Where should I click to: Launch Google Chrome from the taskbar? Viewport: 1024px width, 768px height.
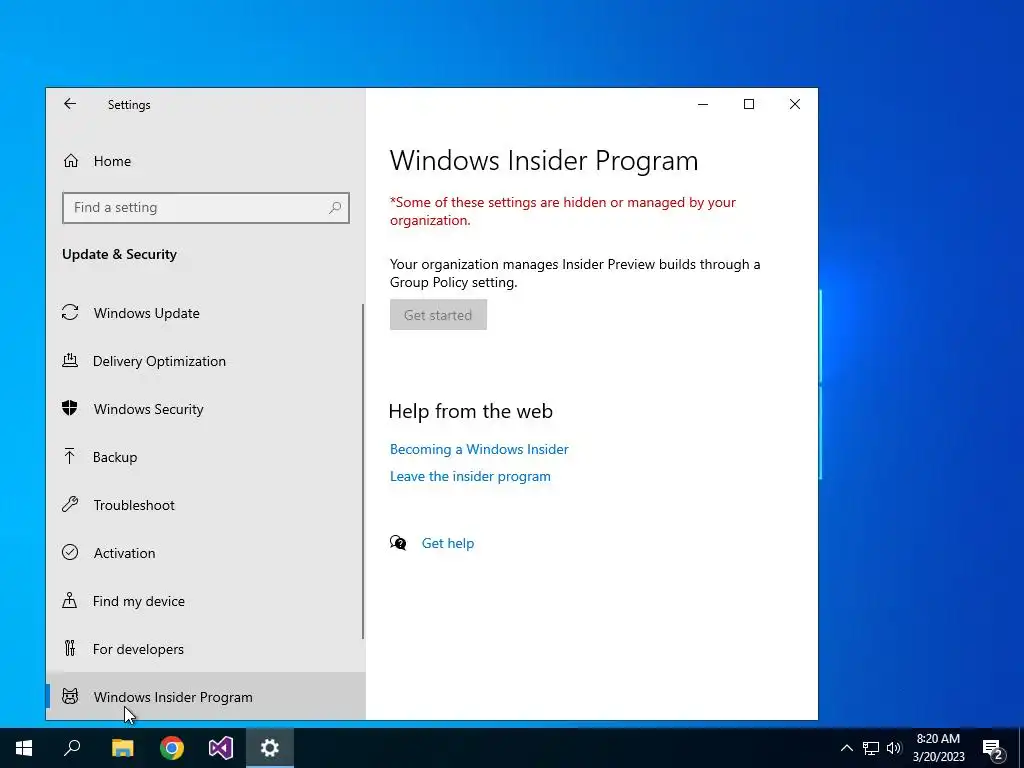pos(172,748)
